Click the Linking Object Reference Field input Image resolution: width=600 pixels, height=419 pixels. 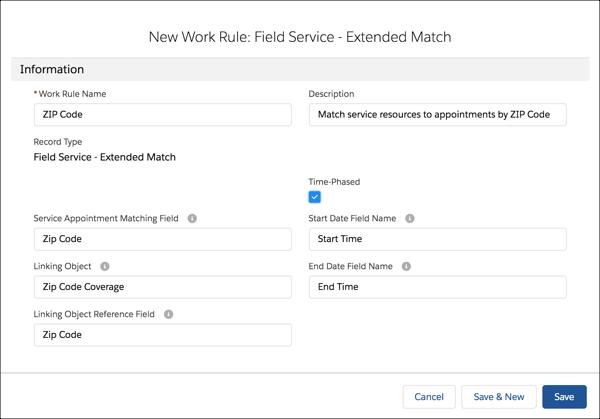163,335
